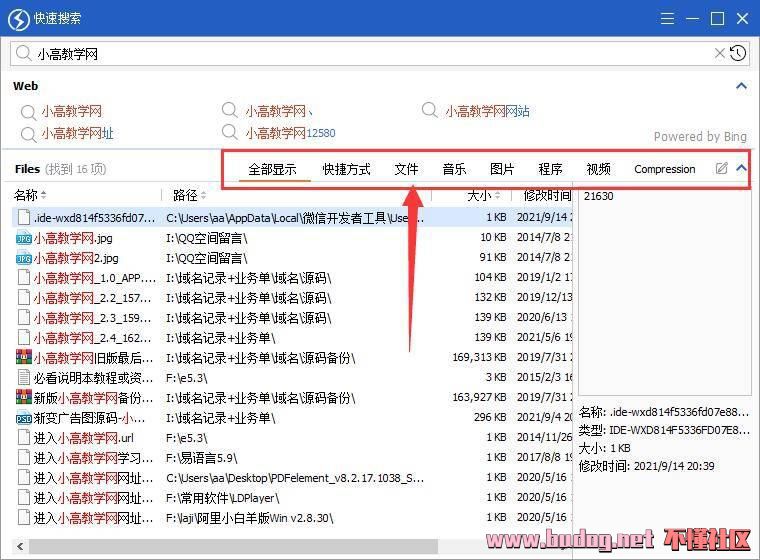
Task: Switch to the Compression filter tab
Action: click(665, 169)
